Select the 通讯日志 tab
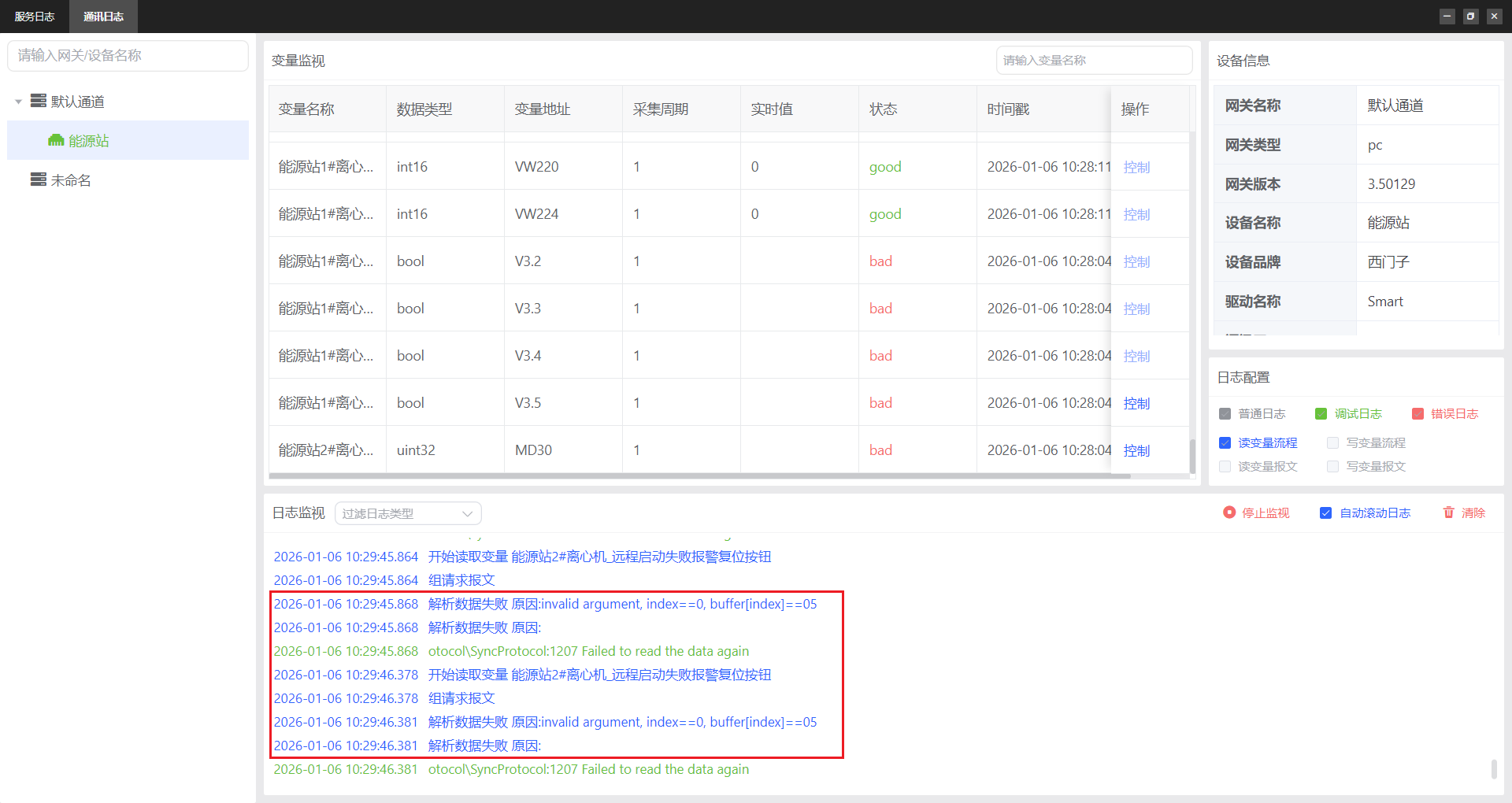This screenshot has height=803, width=1512. [103, 17]
